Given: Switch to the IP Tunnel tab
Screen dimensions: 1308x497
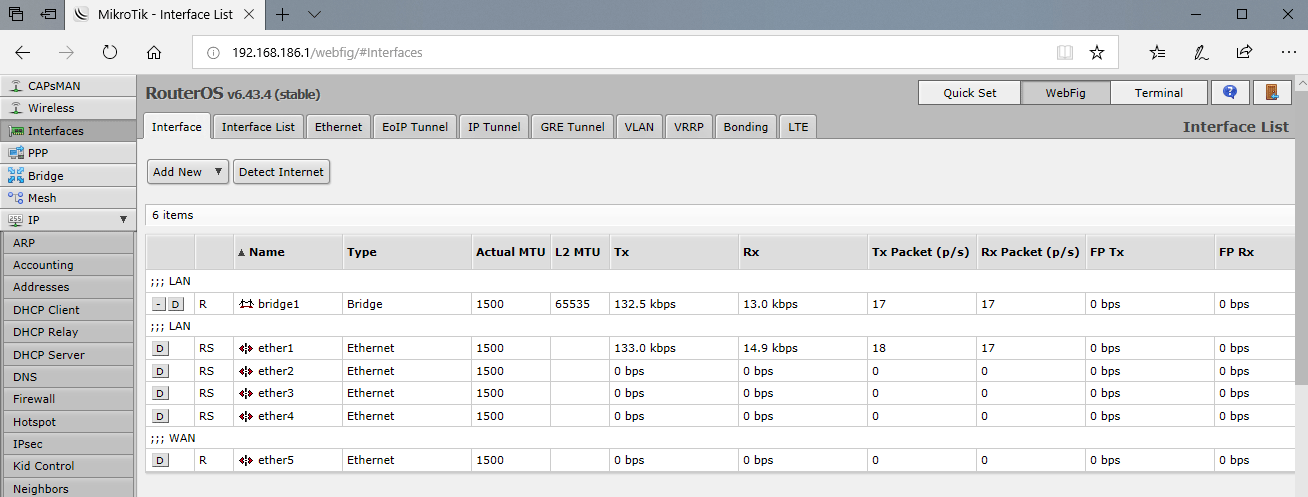Looking at the screenshot, I should pos(494,127).
